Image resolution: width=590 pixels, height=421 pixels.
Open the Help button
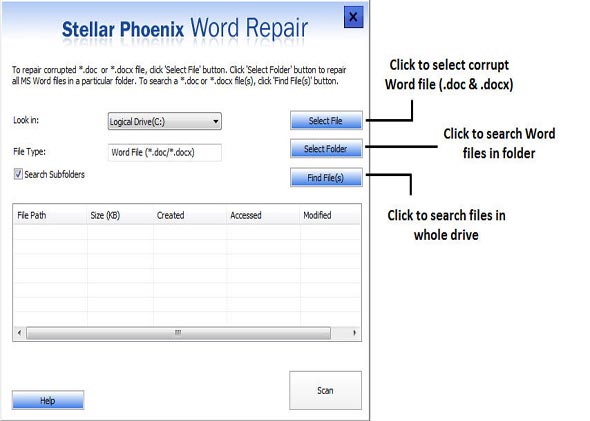pyautogui.click(x=48, y=400)
